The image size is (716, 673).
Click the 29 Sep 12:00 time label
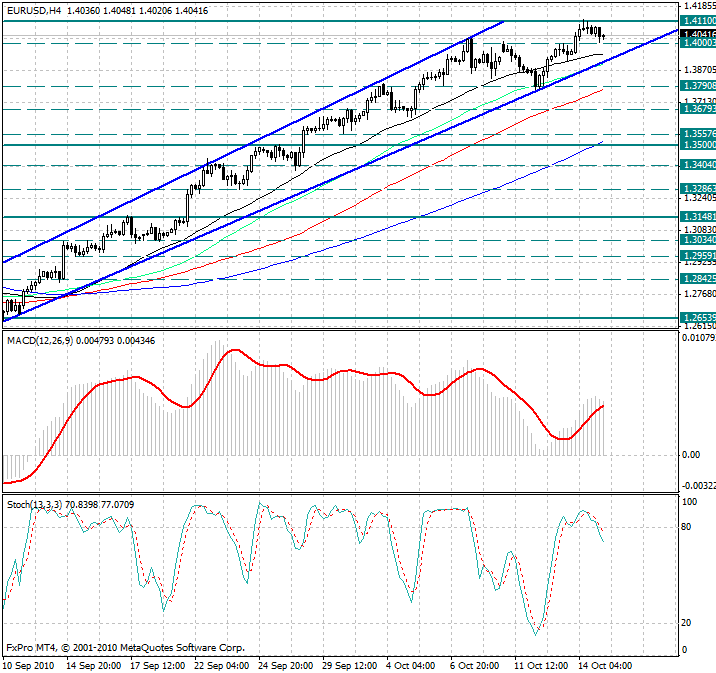pyautogui.click(x=349, y=666)
